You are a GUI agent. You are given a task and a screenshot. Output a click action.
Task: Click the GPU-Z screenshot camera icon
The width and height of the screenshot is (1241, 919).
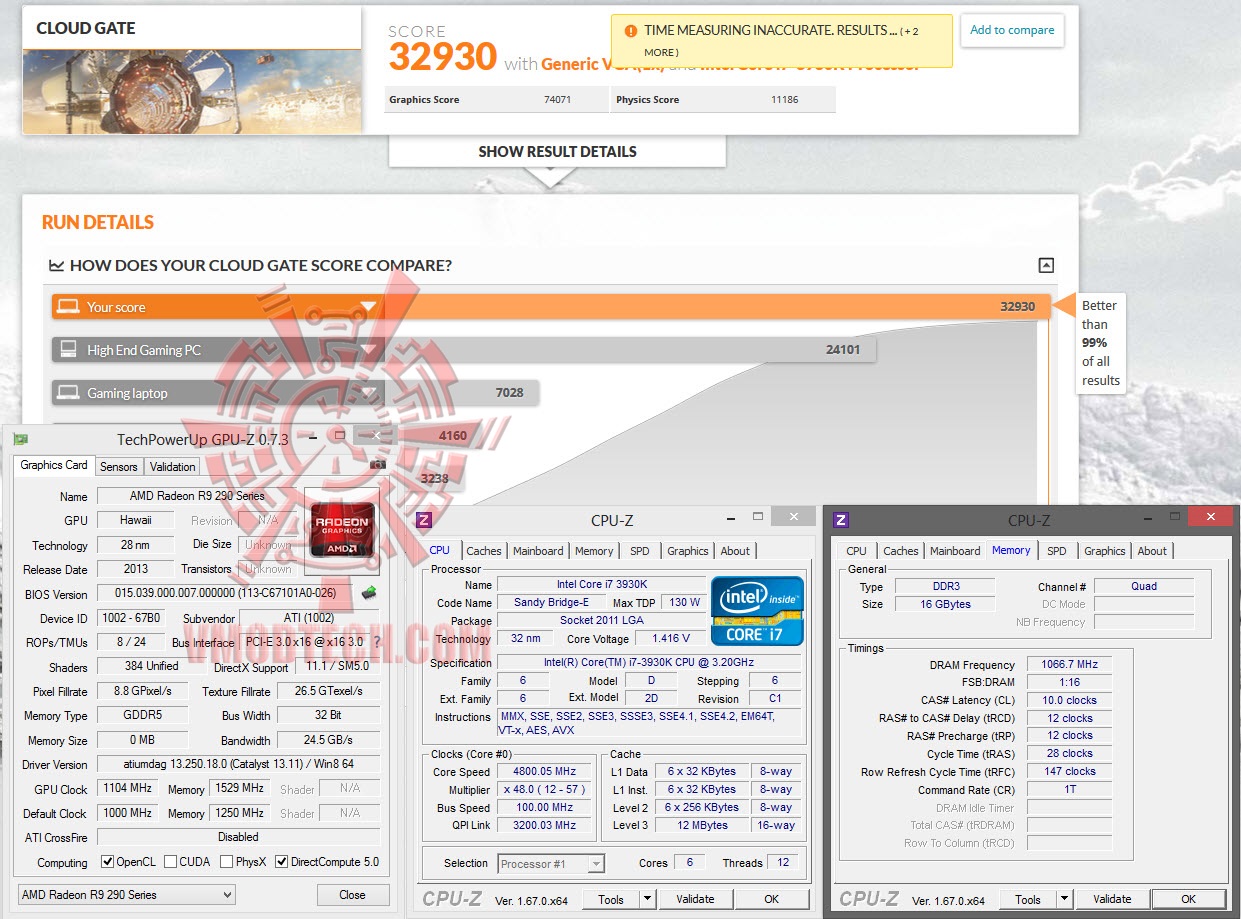(377, 464)
